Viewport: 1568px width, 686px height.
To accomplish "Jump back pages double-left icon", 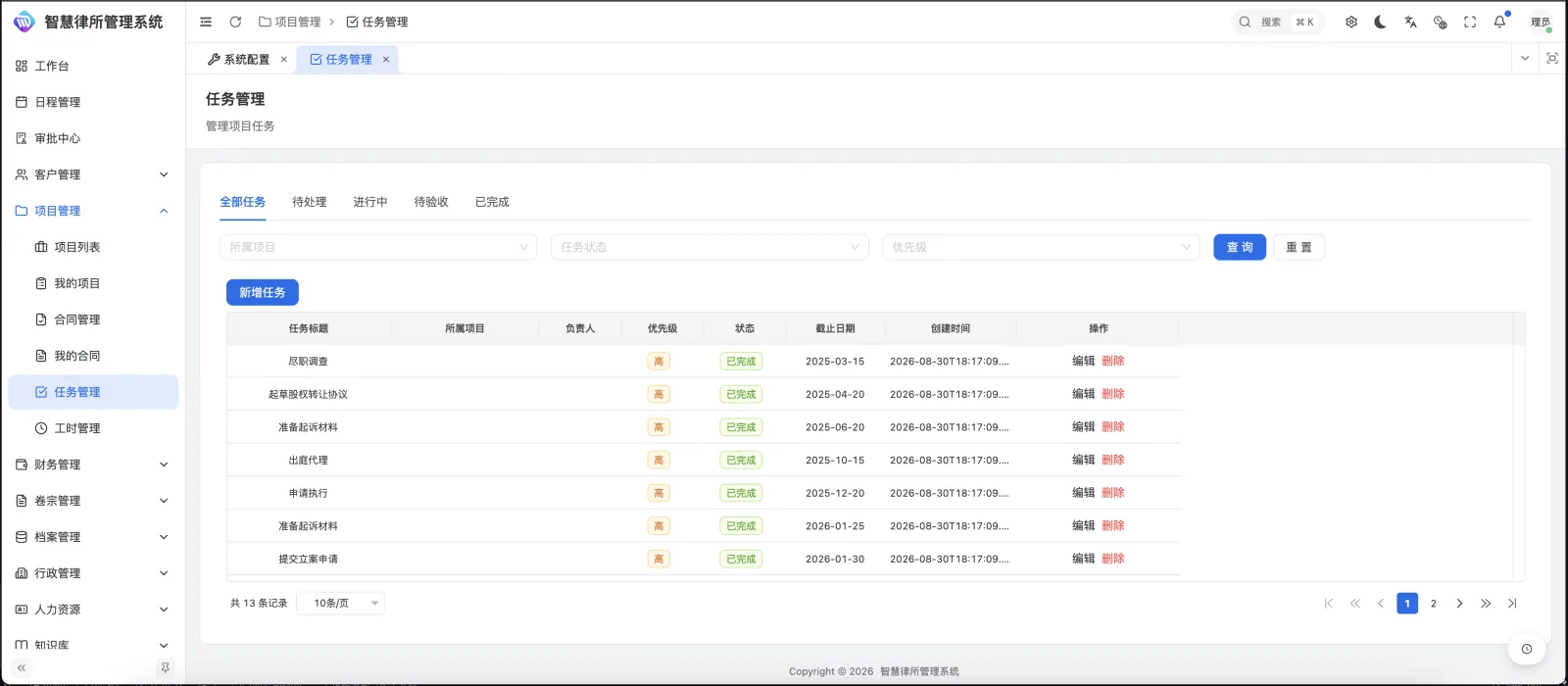I will (x=1355, y=603).
